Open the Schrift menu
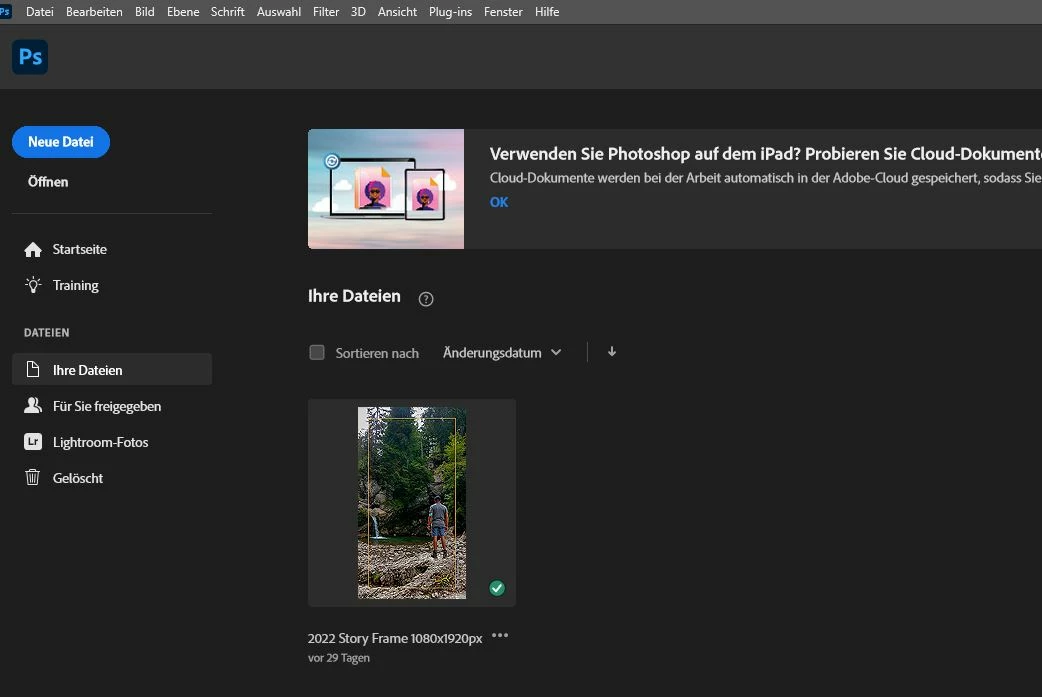This screenshot has width=1042, height=697. click(x=227, y=12)
